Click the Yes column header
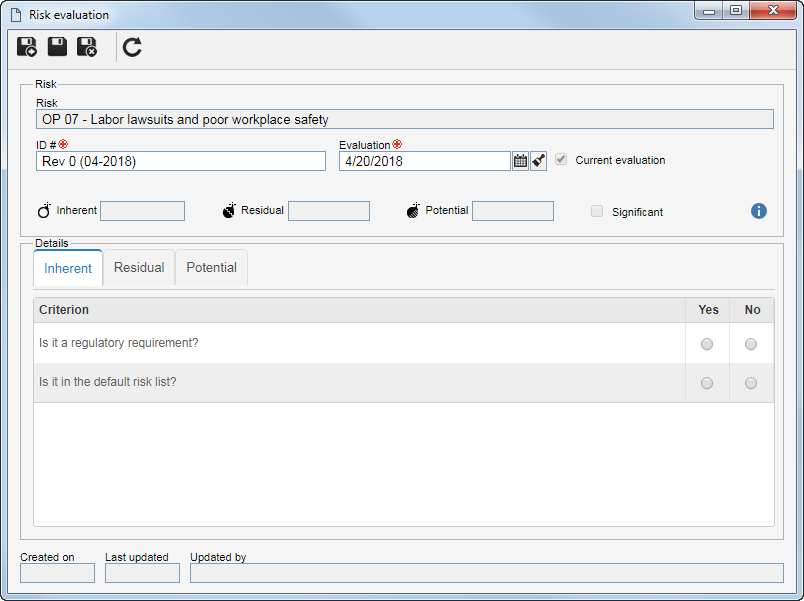This screenshot has height=601, width=804. 708,310
